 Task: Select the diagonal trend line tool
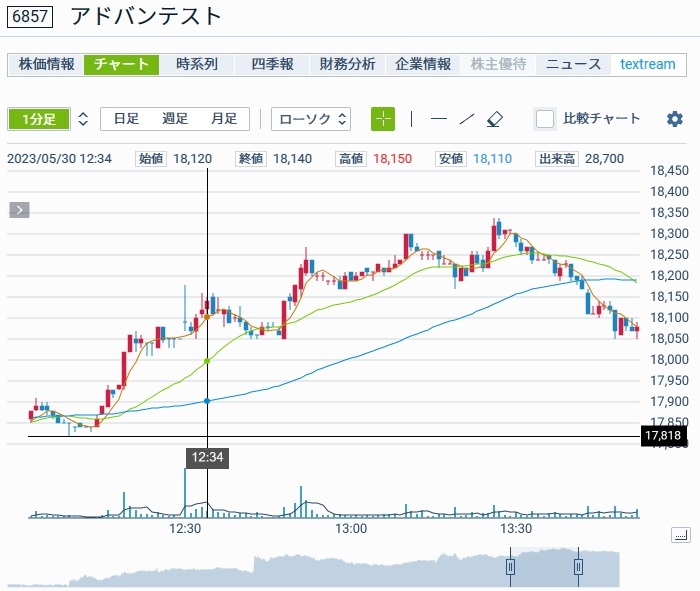(x=466, y=119)
